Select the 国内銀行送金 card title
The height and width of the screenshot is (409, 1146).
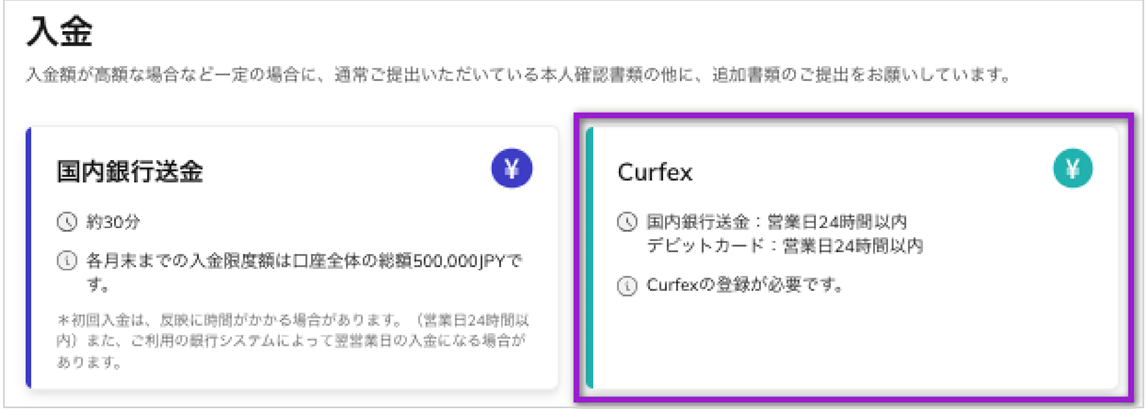pyautogui.click(x=129, y=172)
